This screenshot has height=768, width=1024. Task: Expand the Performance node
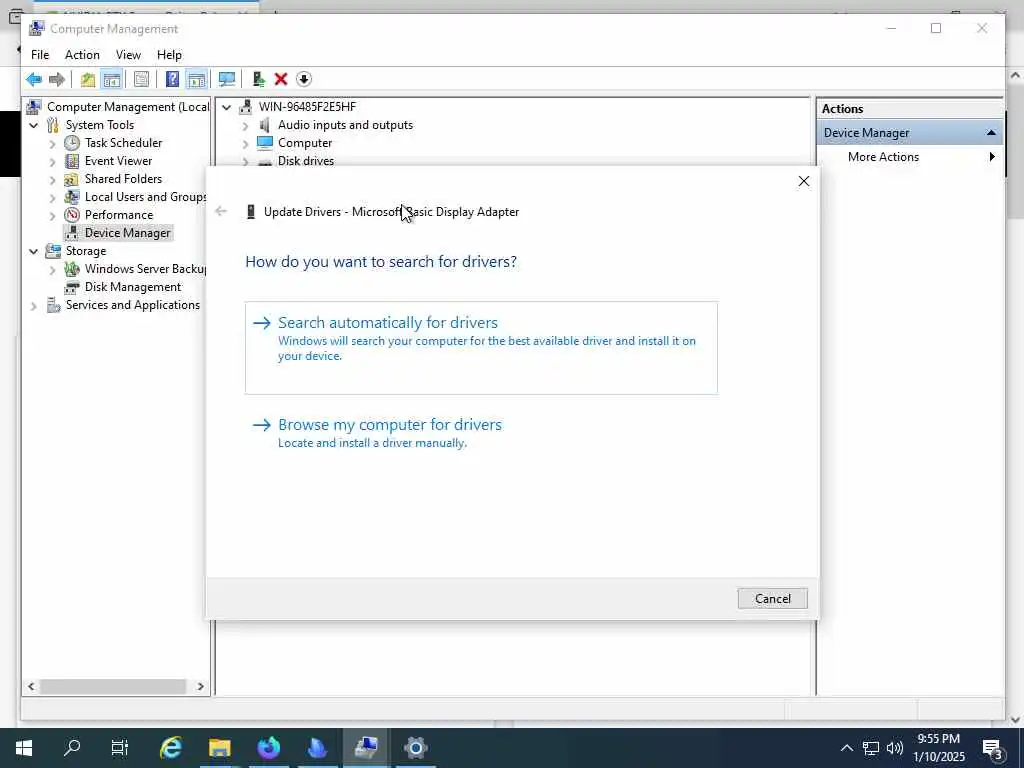(x=52, y=215)
